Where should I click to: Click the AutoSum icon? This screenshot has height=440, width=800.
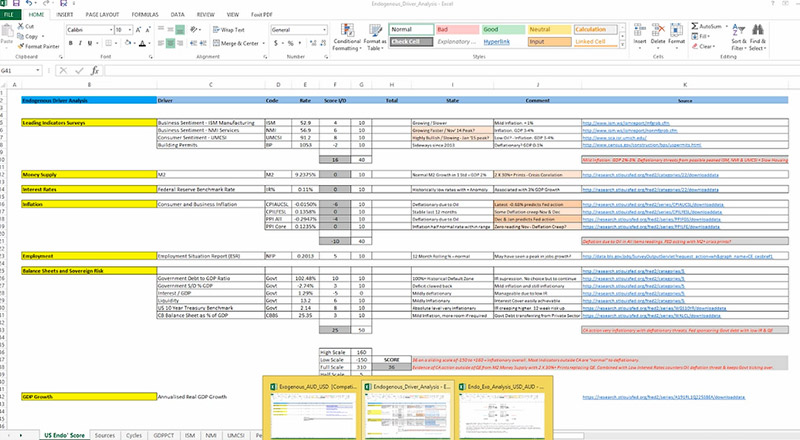click(695, 26)
